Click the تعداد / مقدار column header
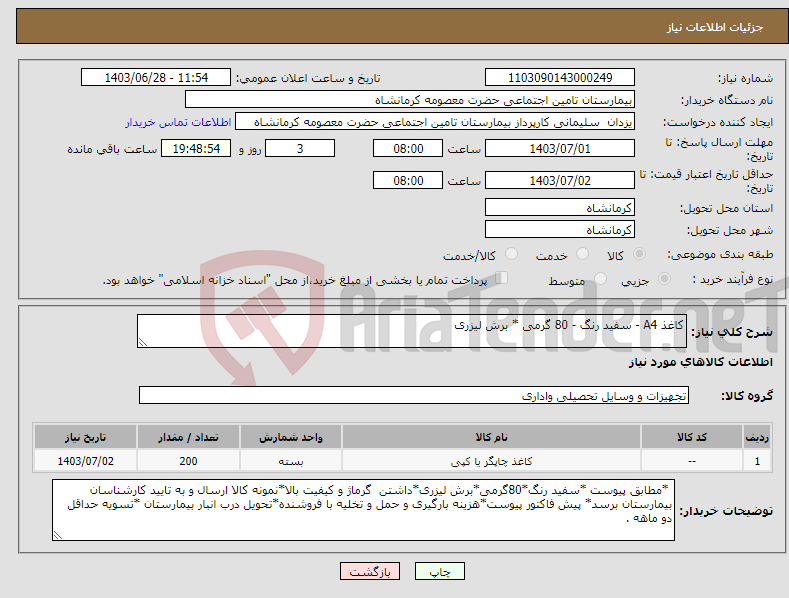Viewport: 789px width, 598px height. click(x=188, y=437)
